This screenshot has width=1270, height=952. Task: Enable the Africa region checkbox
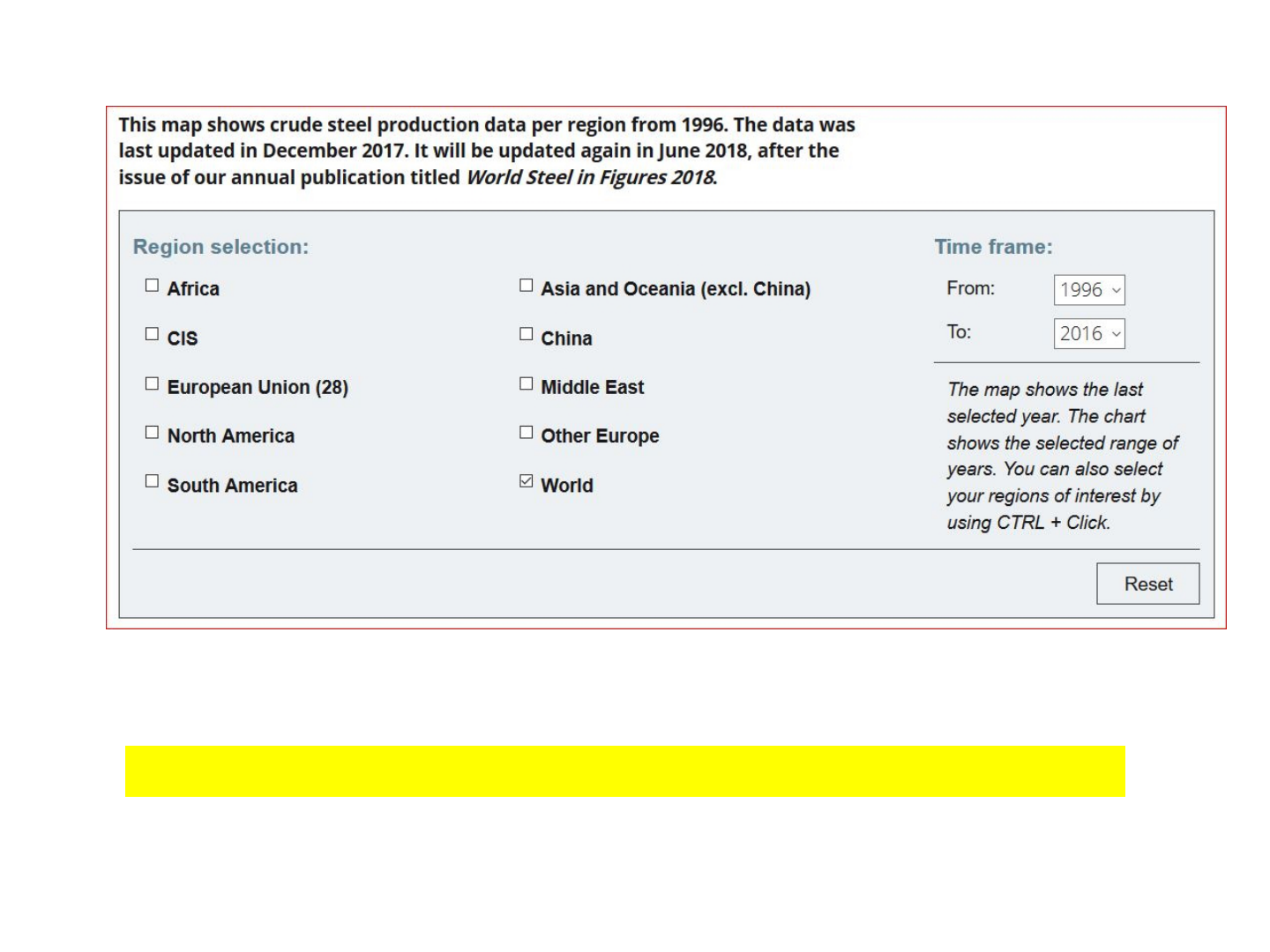click(152, 286)
